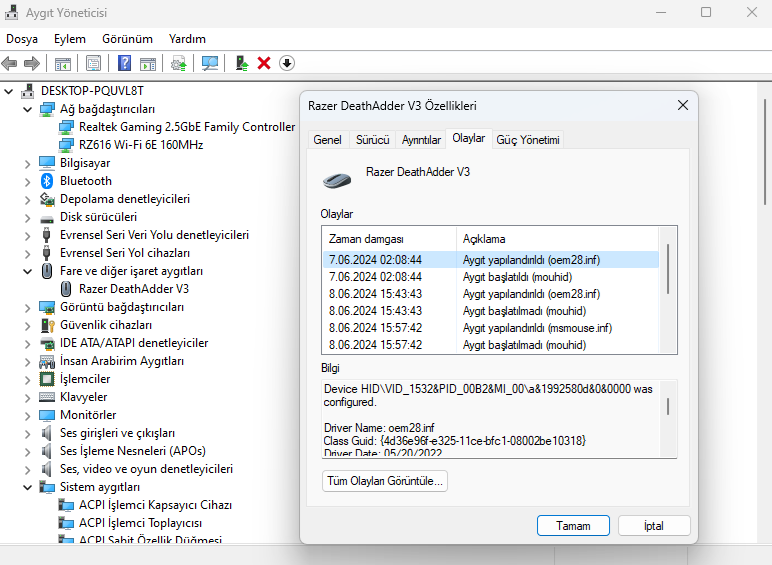
Task: Collapse the Ağ bağdaştırıcıları category
Action: (28, 109)
